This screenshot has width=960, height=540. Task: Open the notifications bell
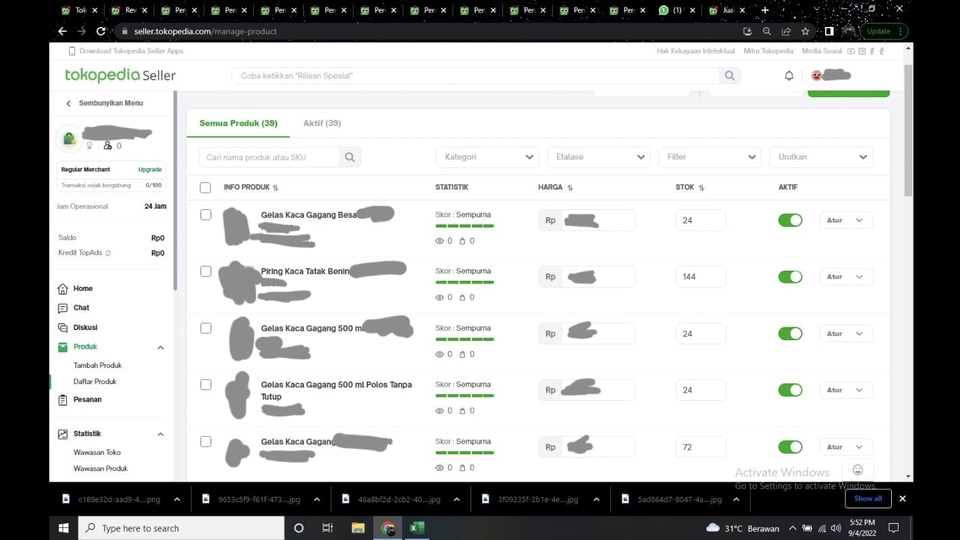point(789,76)
